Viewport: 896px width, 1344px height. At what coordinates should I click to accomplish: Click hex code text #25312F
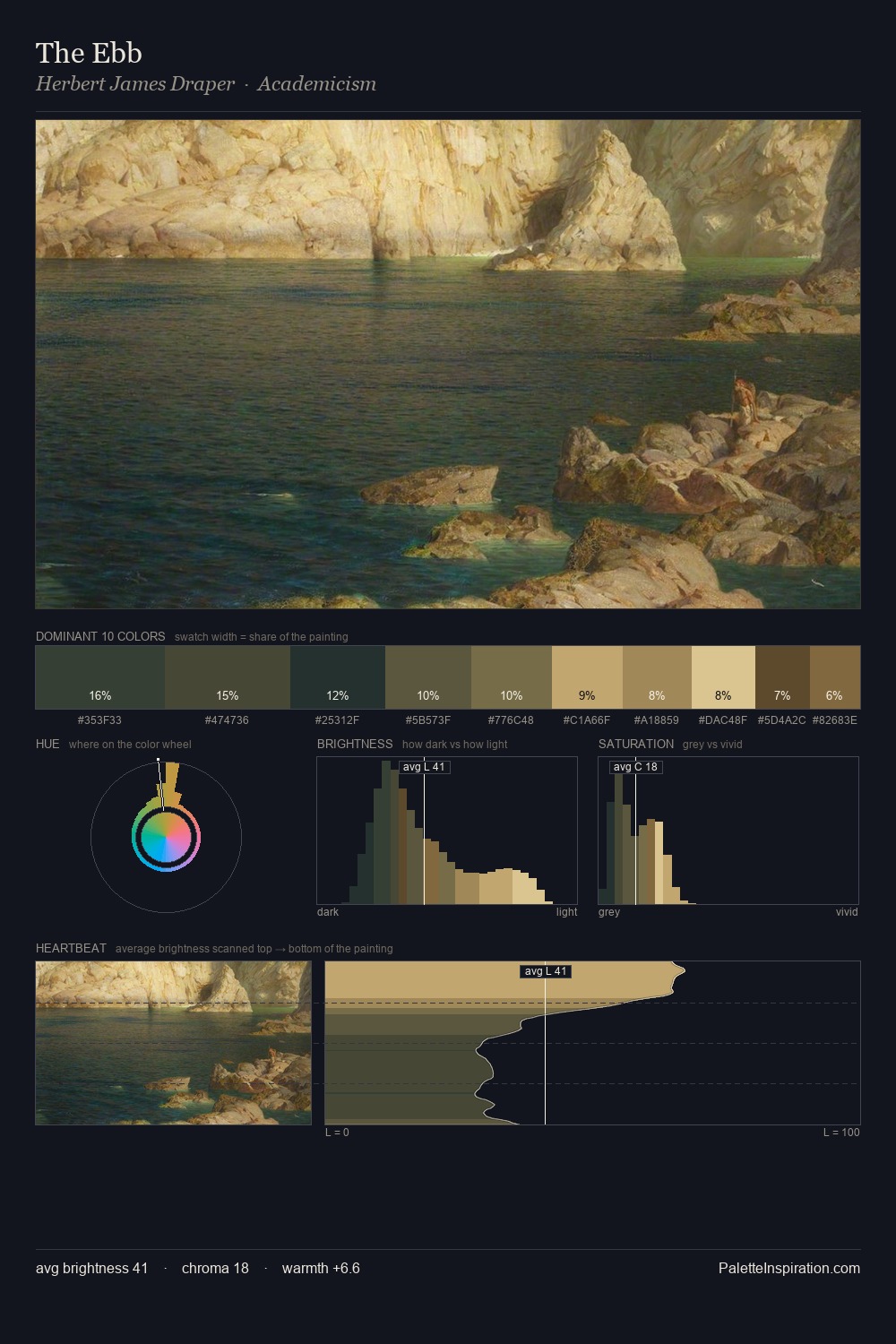coord(337,720)
